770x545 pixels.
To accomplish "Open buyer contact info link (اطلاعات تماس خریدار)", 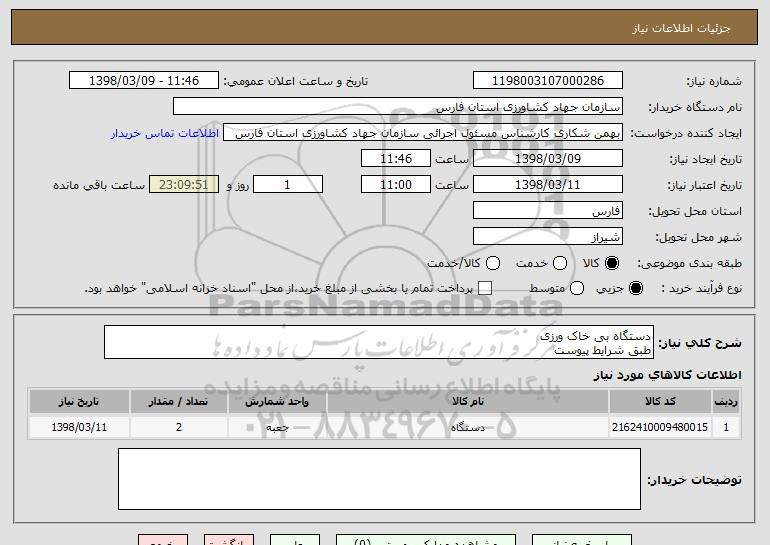I will coord(165,134).
